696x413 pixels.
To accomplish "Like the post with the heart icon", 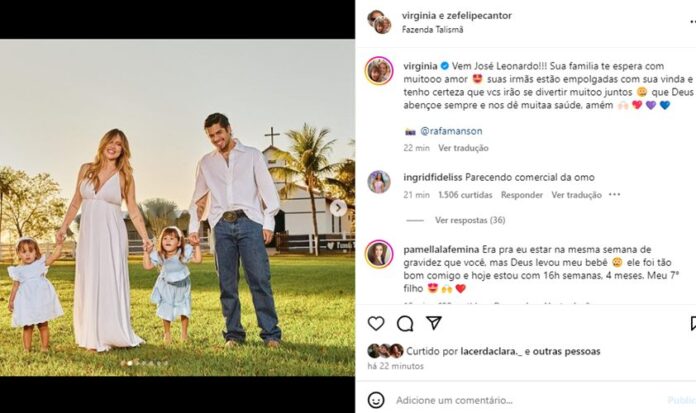I will coord(376,323).
